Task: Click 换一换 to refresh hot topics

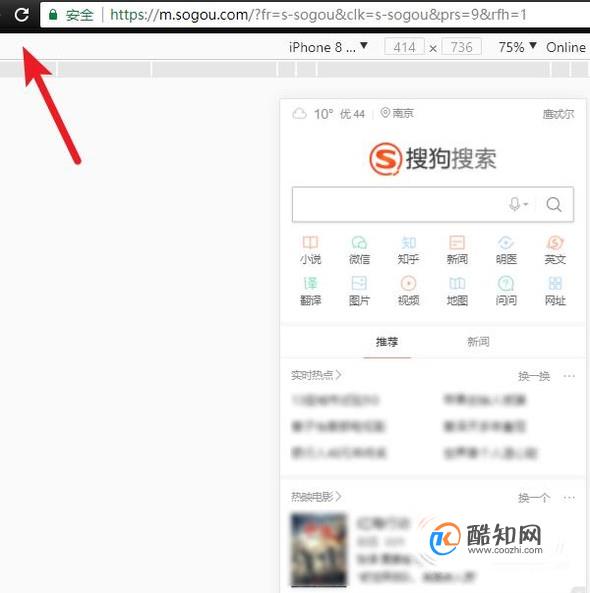Action: pyautogui.click(x=534, y=376)
